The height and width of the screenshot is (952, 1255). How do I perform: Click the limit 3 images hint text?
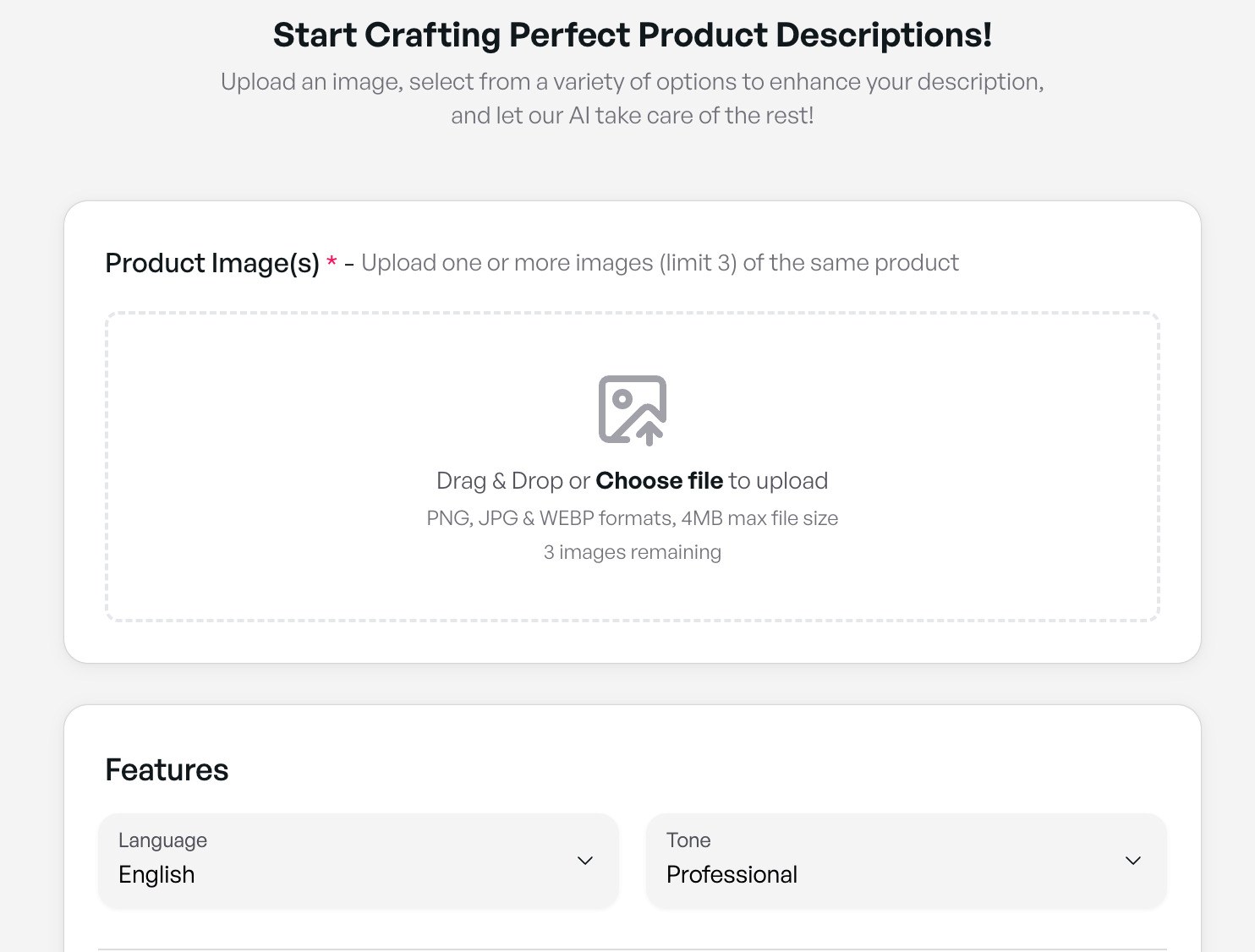point(660,263)
